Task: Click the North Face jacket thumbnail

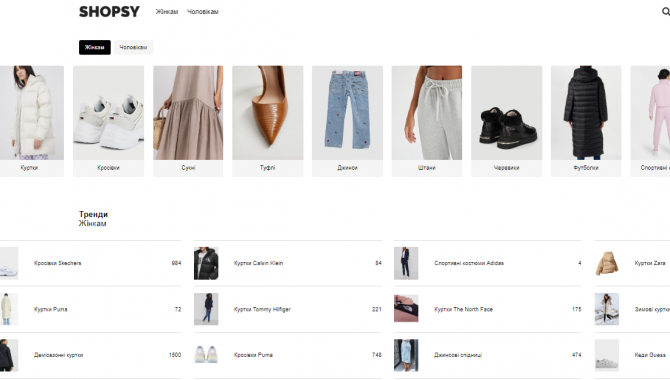Action: 406,309
